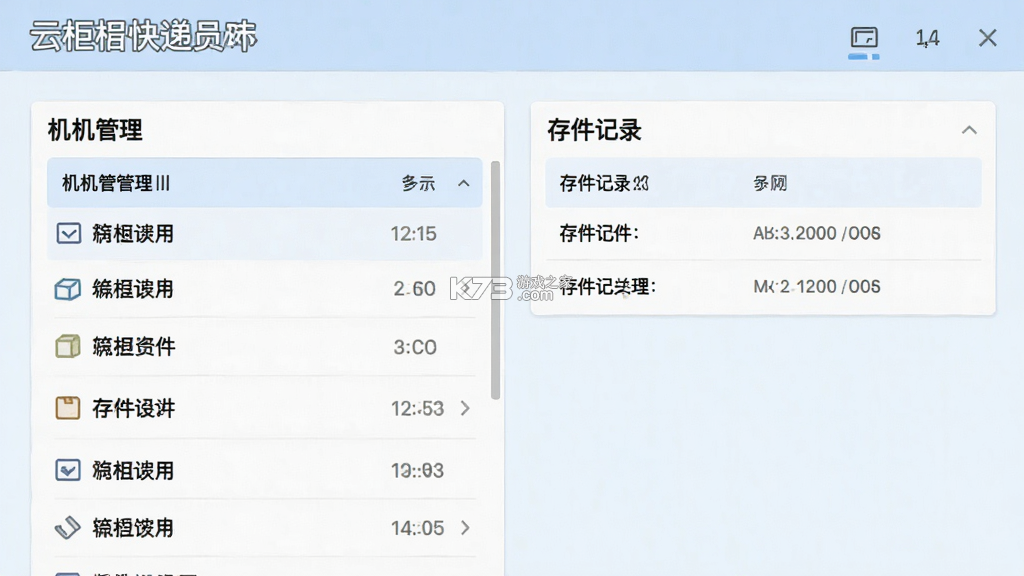1024x576 pixels.
Task: Select the 14::05 time value
Action: coord(417,528)
